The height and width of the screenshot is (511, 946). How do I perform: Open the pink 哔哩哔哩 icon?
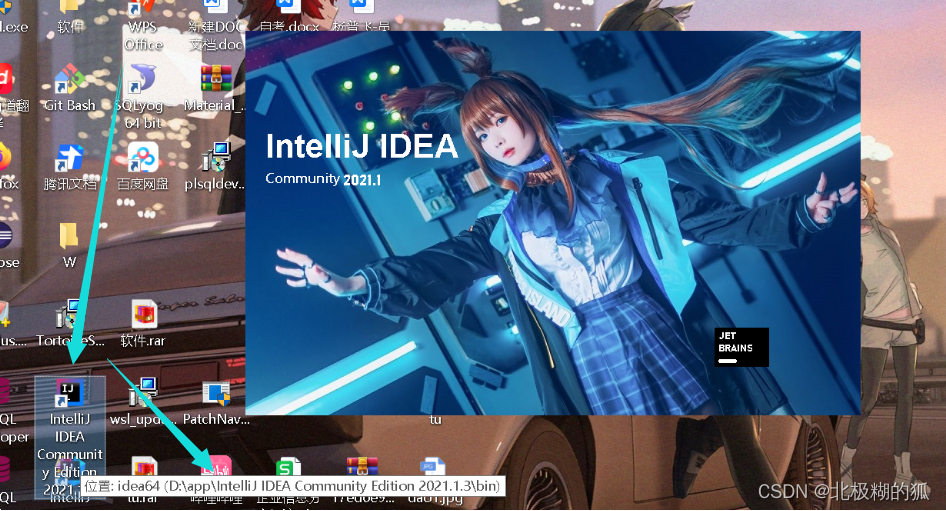click(216, 468)
